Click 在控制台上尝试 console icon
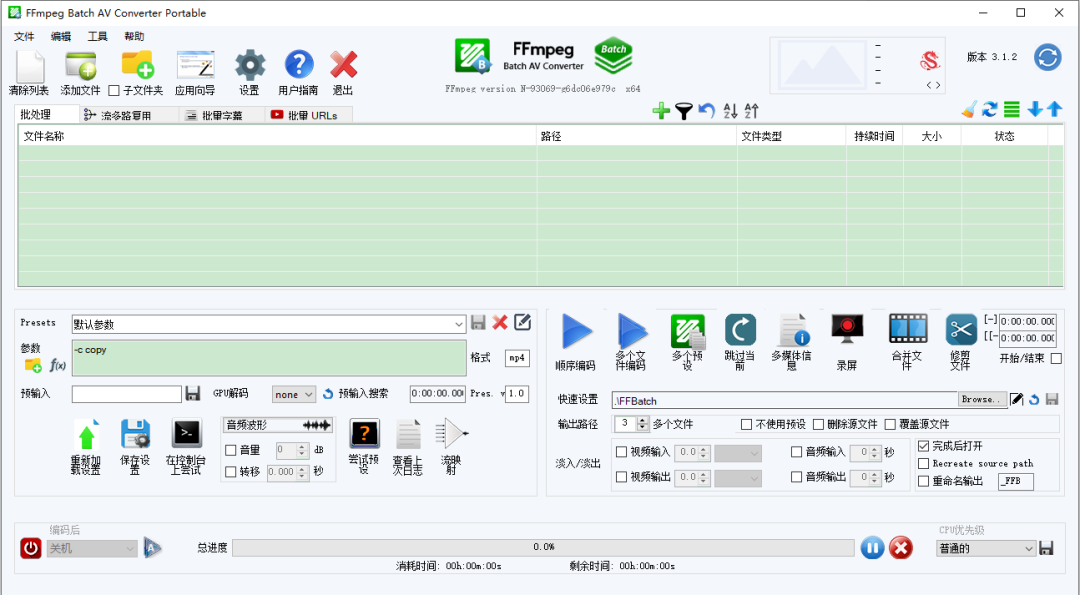Screen dimensions: 1080x595 coord(187,434)
